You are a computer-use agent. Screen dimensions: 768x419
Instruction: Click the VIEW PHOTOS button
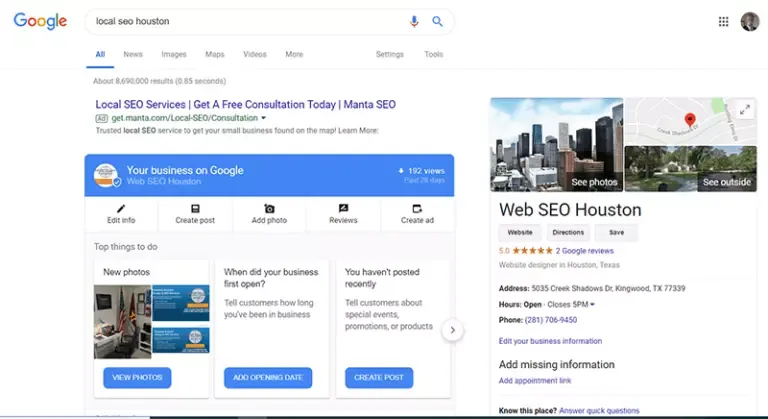(137, 378)
